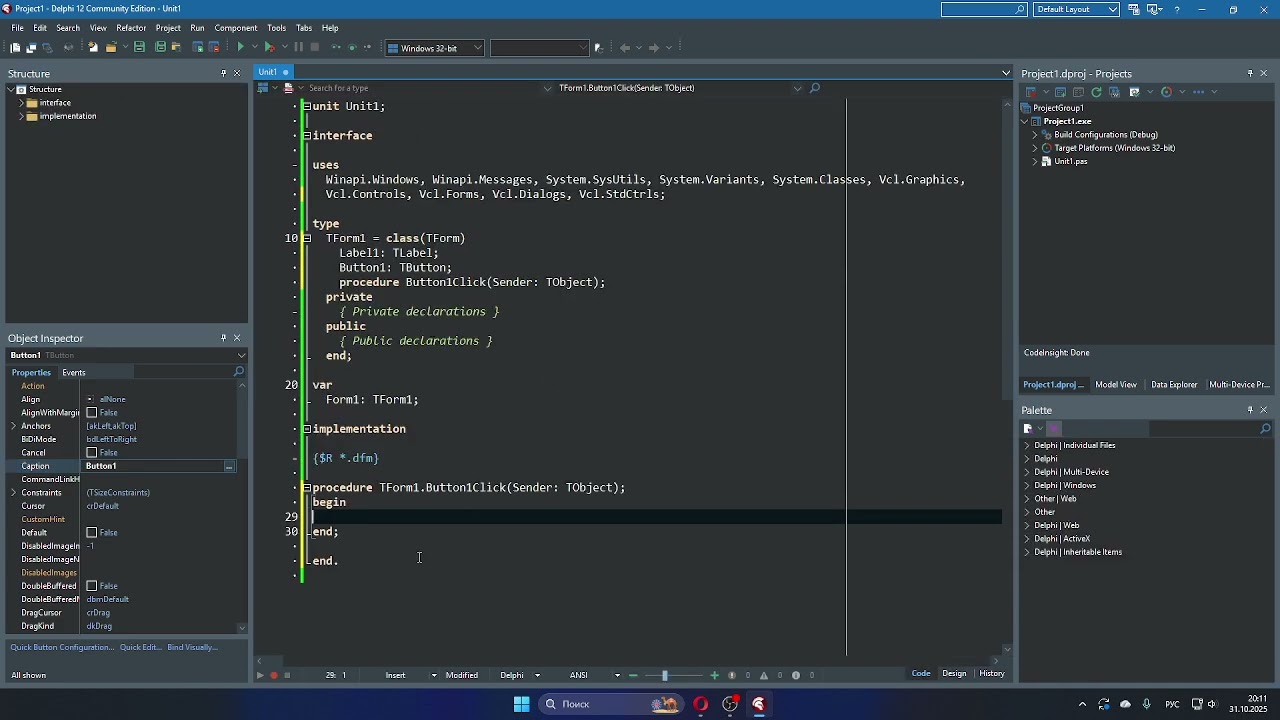Image resolution: width=1280 pixels, height=720 pixels.
Task: Pin the Object Inspector panel
Action: coord(223,338)
